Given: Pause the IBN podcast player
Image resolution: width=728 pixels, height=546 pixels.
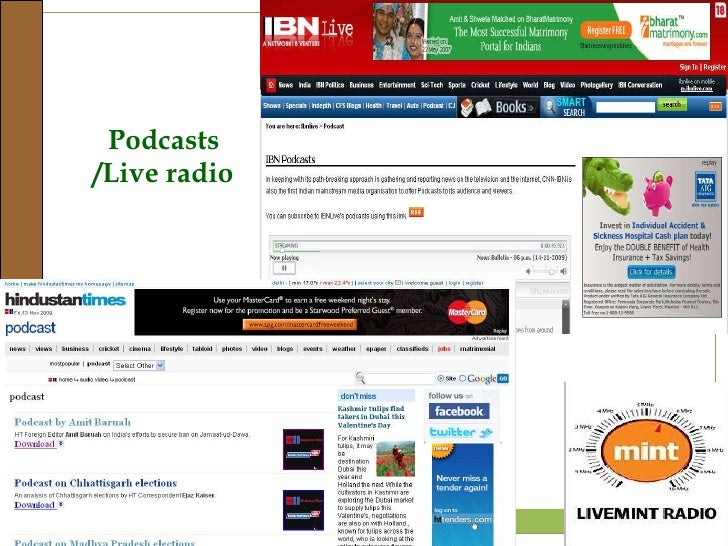Looking at the screenshot, I should (284, 268).
